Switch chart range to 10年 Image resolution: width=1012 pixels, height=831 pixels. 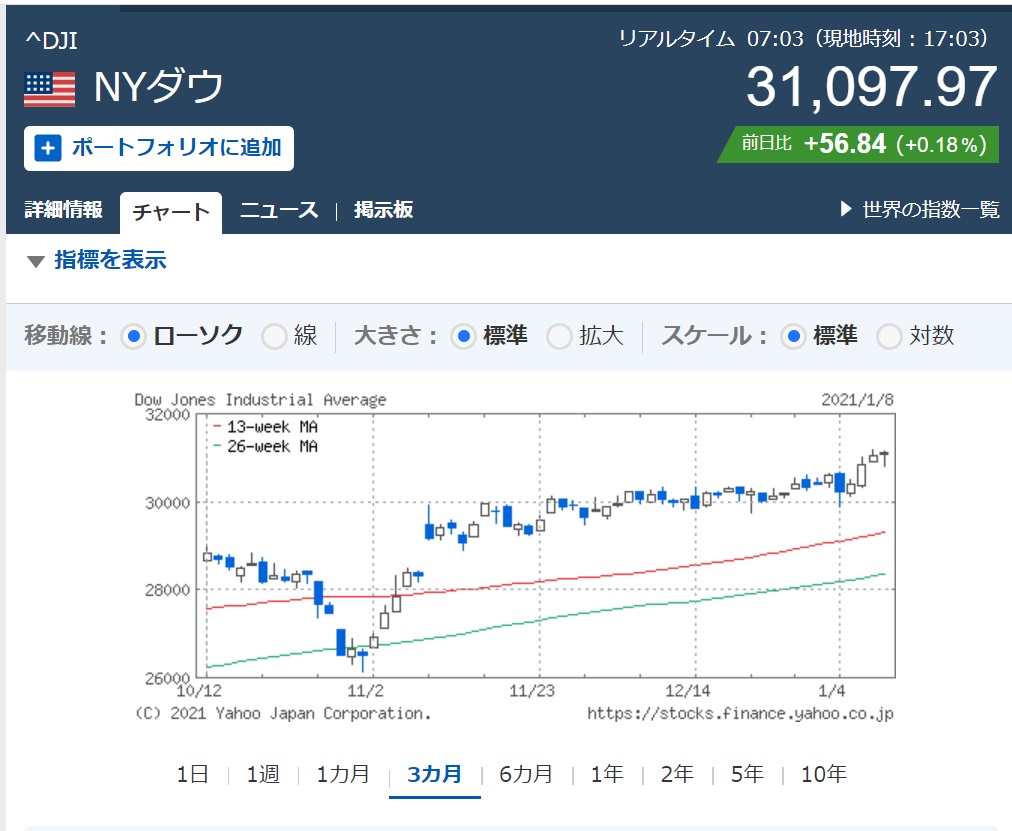tap(824, 774)
